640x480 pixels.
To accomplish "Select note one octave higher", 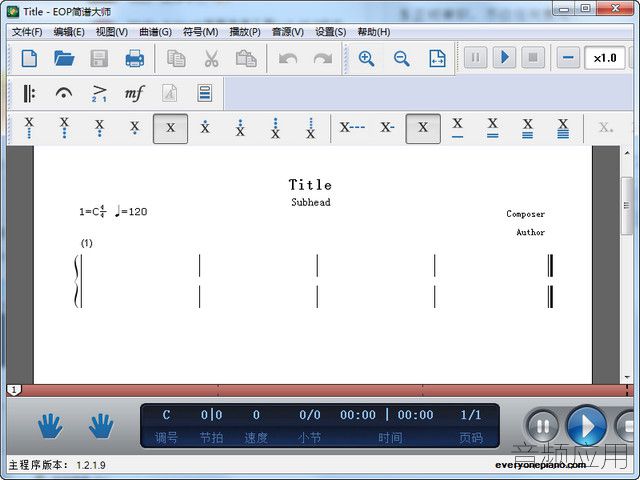I will point(205,128).
